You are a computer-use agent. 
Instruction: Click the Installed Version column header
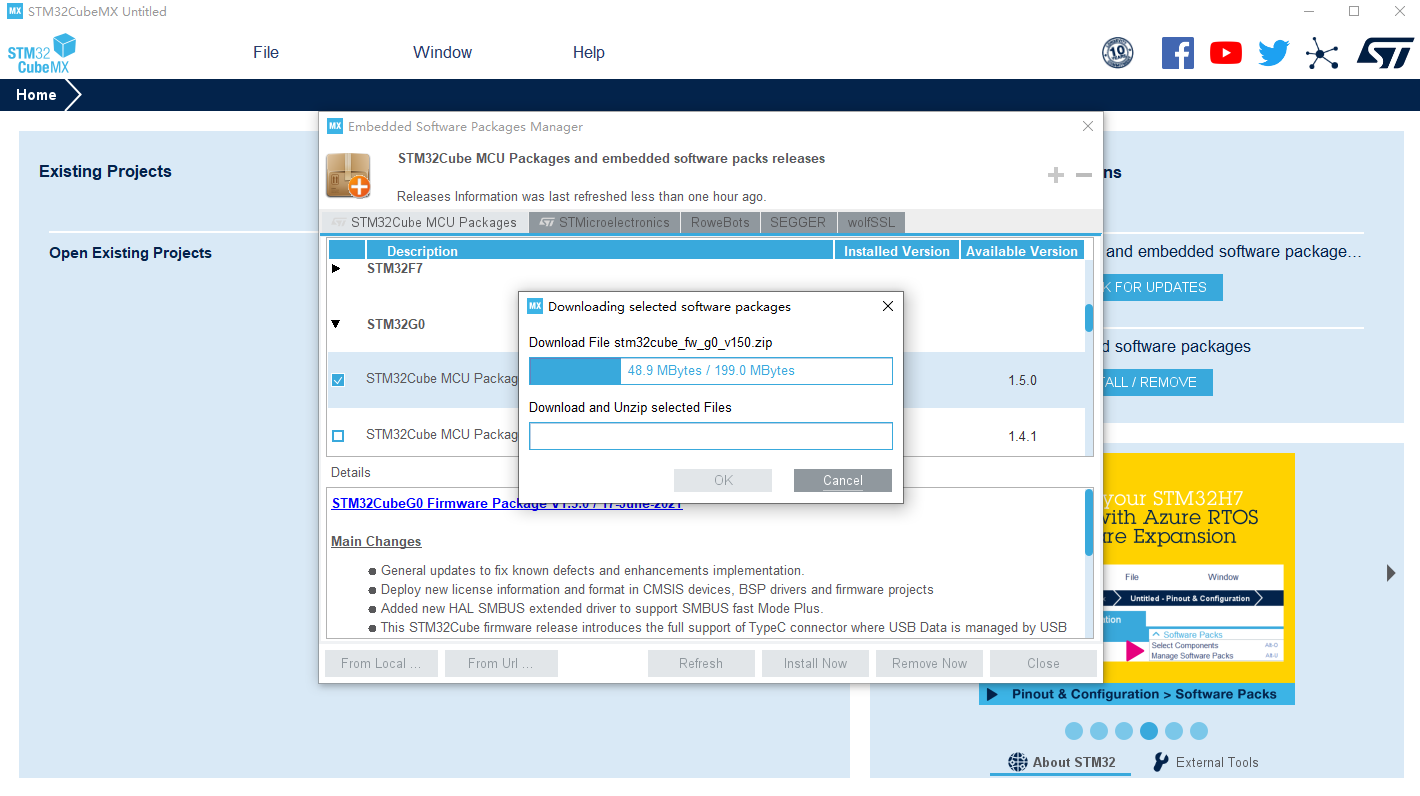click(897, 251)
